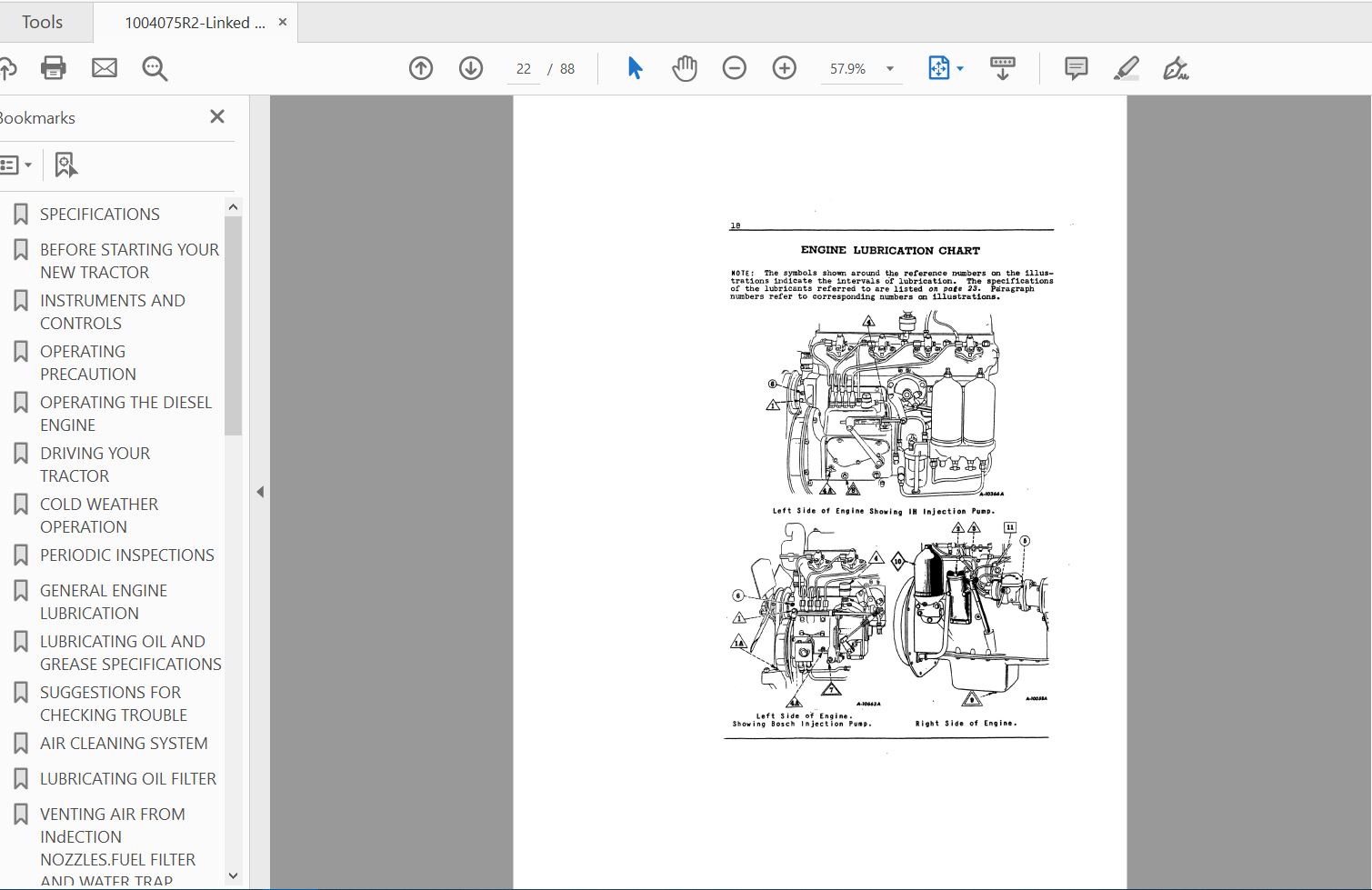Enable scrolling read mode icon
Viewport: 1372px width, 890px height.
[x=1003, y=68]
